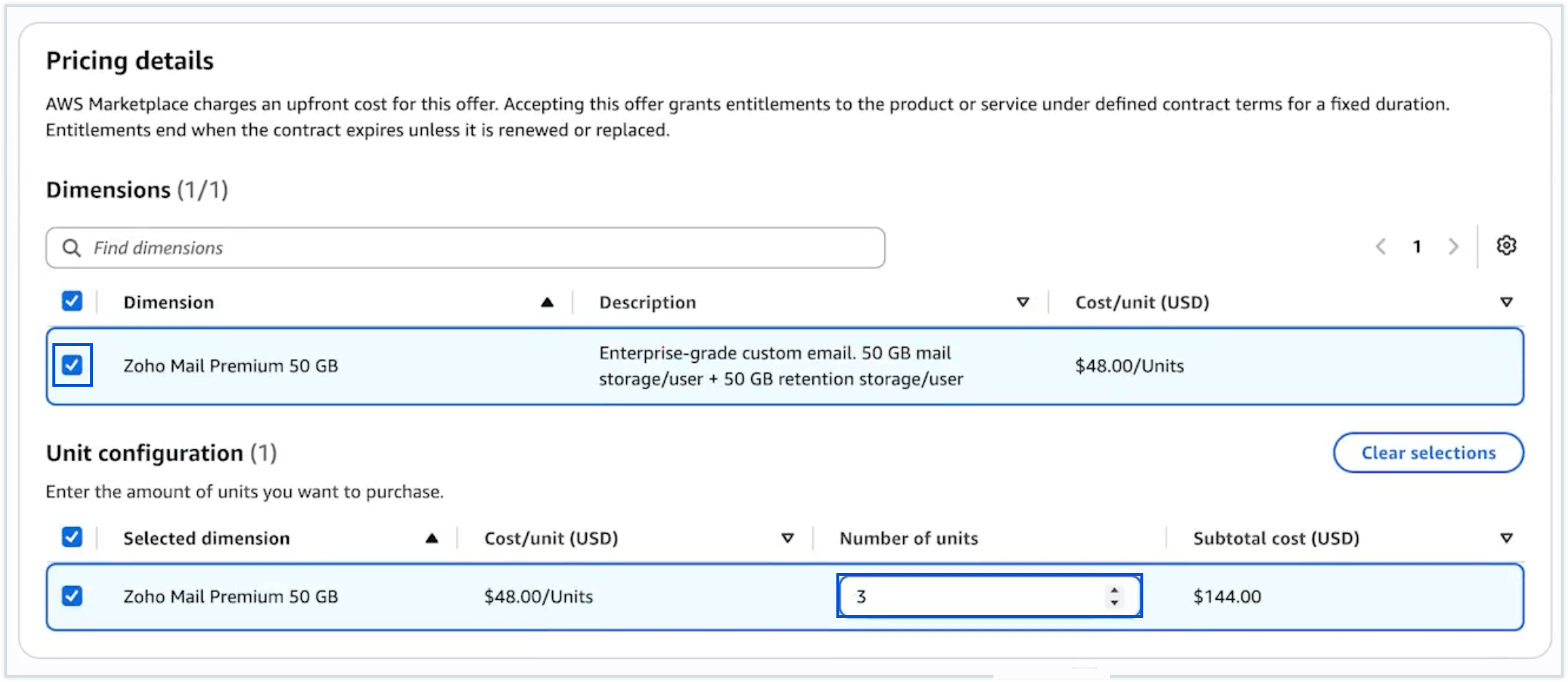Toggle the select-all checkbox in Dimensions table header
Image resolution: width=1568 pixels, height=682 pixels.
[72, 301]
